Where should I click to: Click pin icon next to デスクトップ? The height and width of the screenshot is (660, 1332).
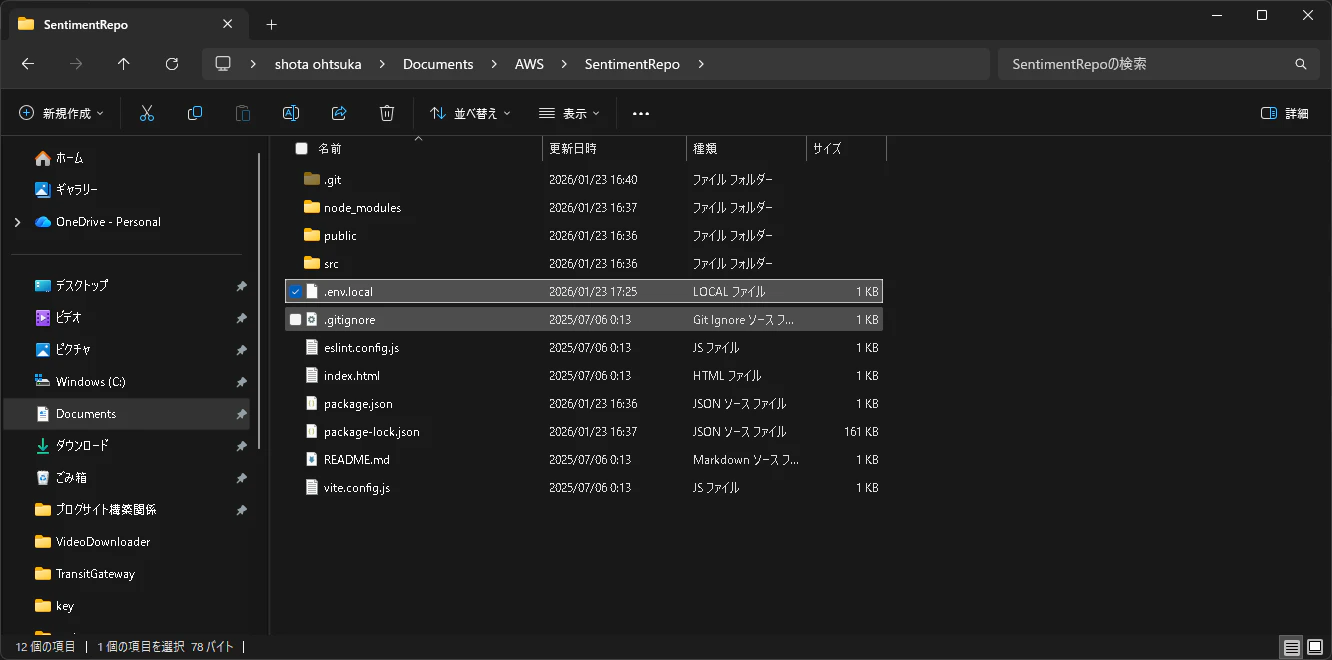[241, 286]
